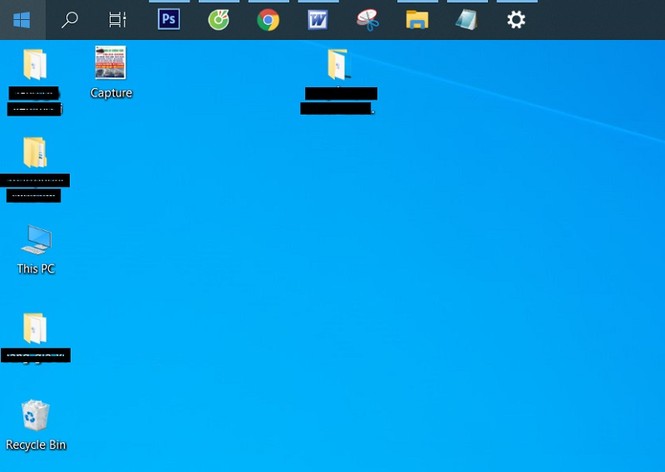Viewport: 665px width, 472px height.
Task: Open the taskbar search magnifier
Action: pyautogui.click(x=70, y=20)
